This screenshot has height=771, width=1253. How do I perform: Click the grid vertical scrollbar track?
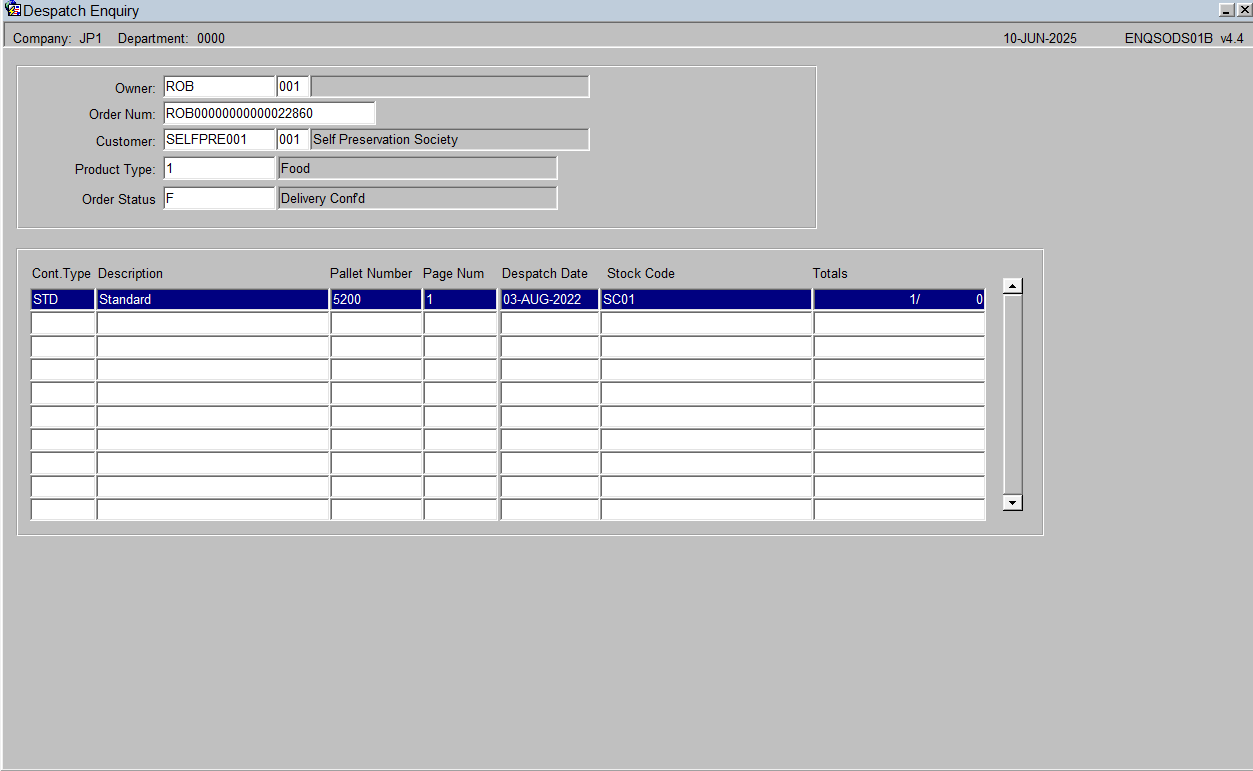click(x=1013, y=395)
